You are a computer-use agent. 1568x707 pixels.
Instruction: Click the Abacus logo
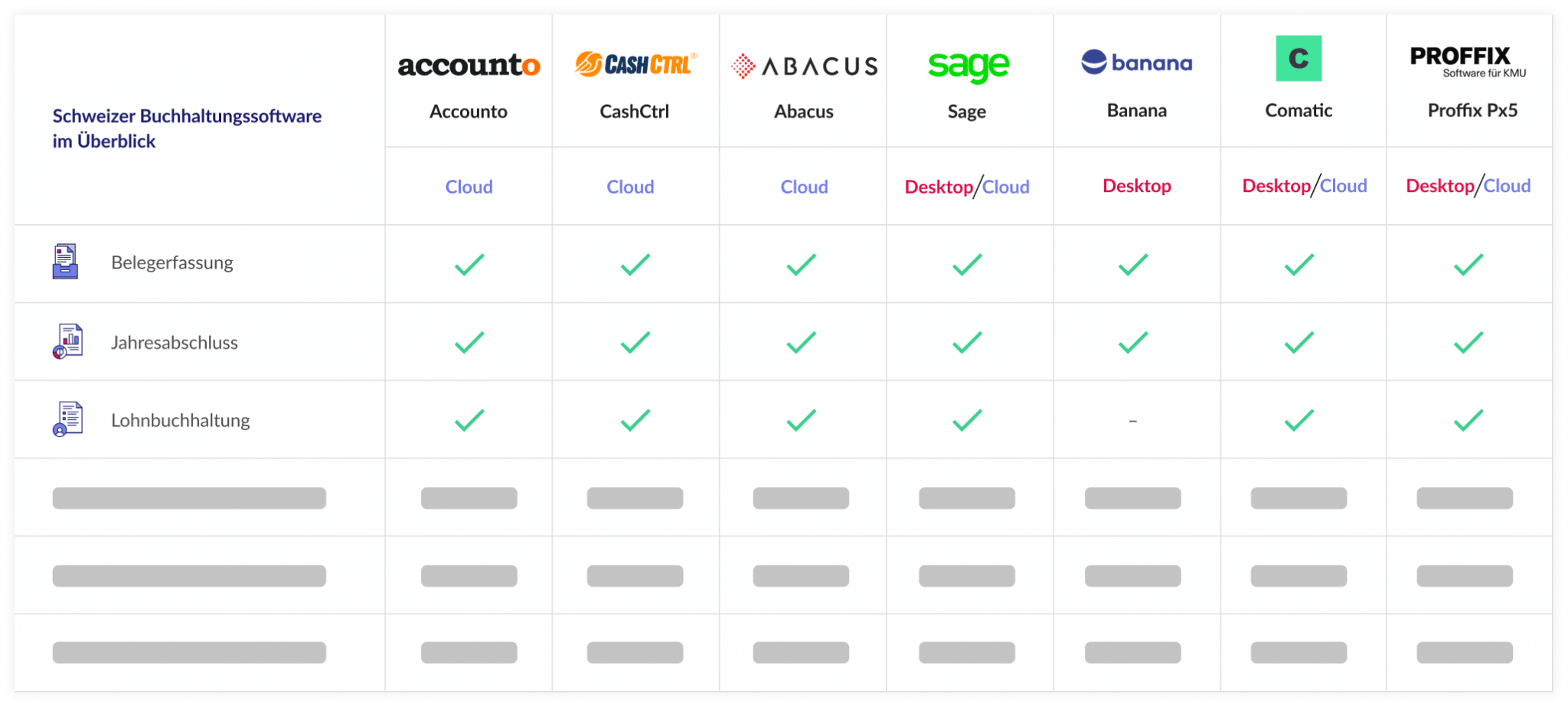(804, 67)
